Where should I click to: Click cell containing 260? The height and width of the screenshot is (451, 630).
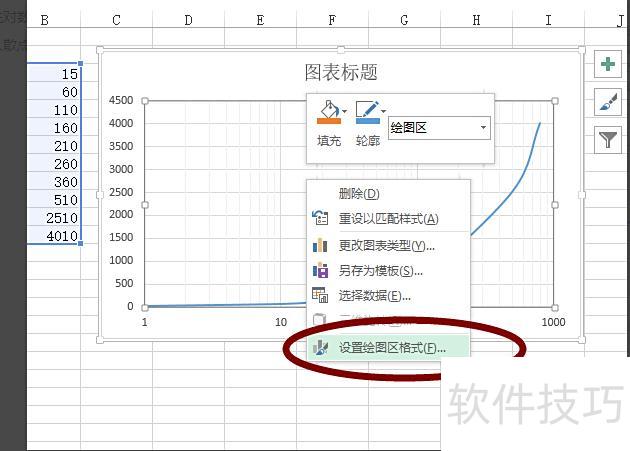pyautogui.click(x=54, y=164)
